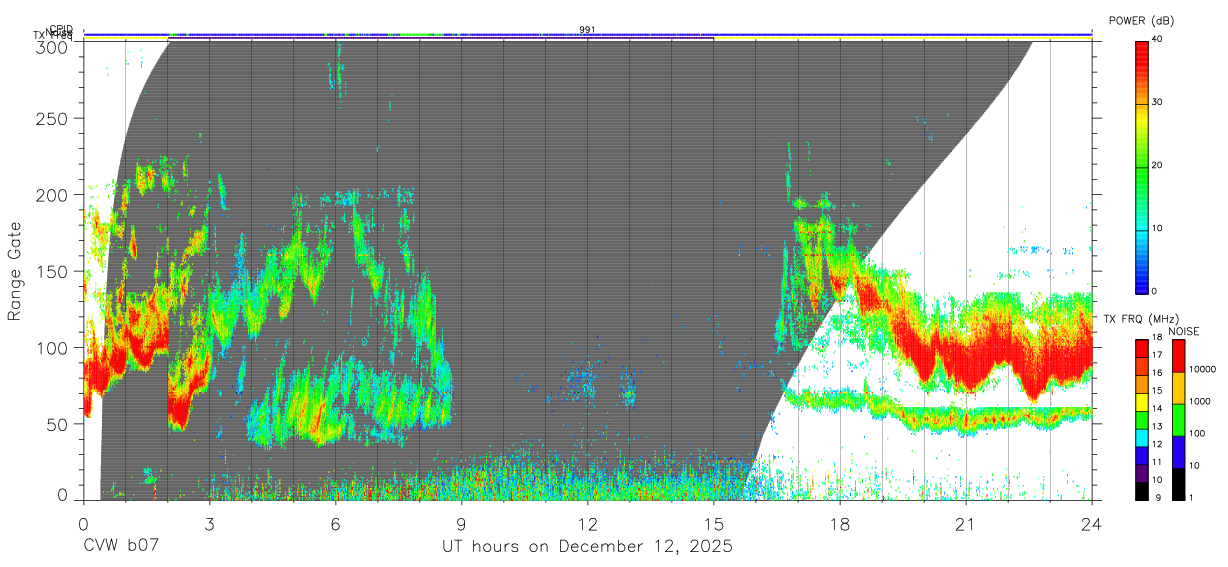Click the '1000' value on the NOISE scale

pyautogui.click(x=1200, y=401)
